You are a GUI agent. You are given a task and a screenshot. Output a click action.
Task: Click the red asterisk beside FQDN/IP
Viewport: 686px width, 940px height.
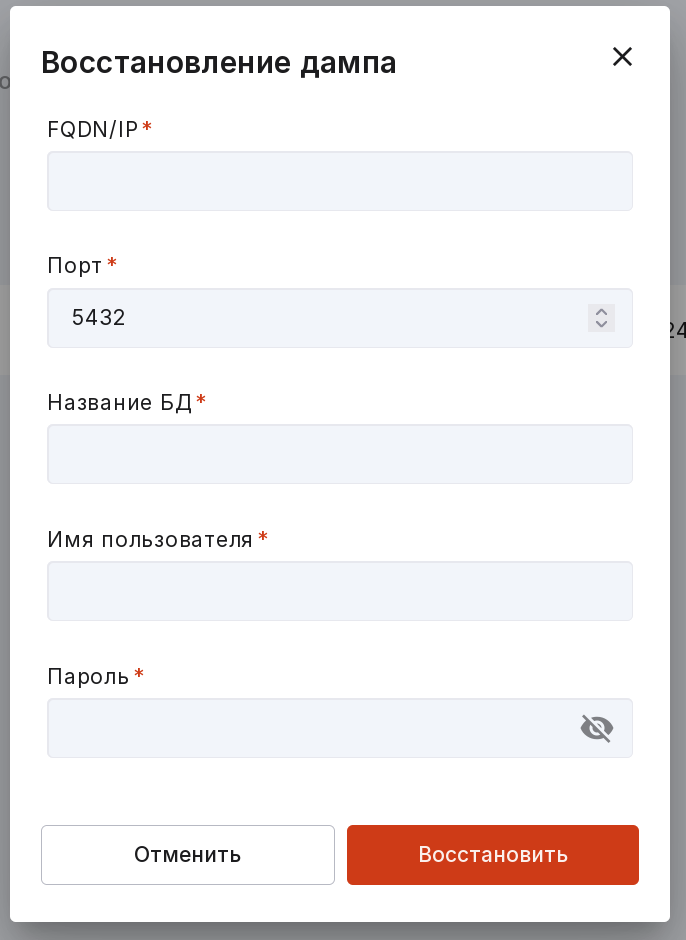click(147, 126)
